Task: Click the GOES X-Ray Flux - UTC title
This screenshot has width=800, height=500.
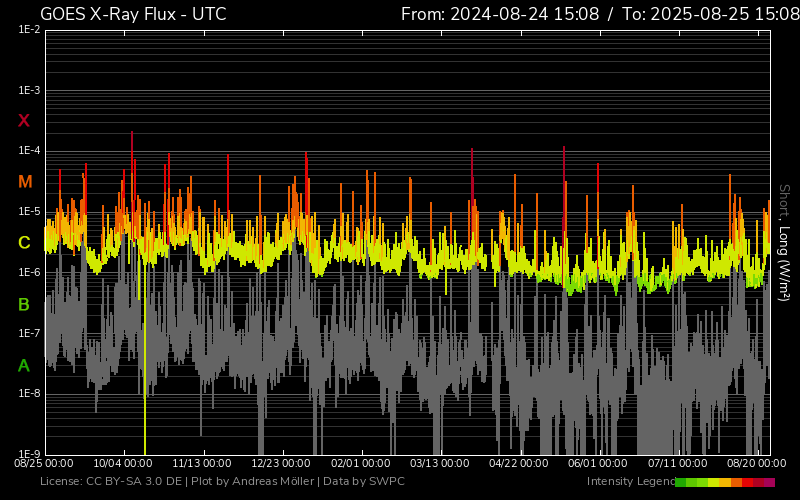Action: [x=133, y=14]
